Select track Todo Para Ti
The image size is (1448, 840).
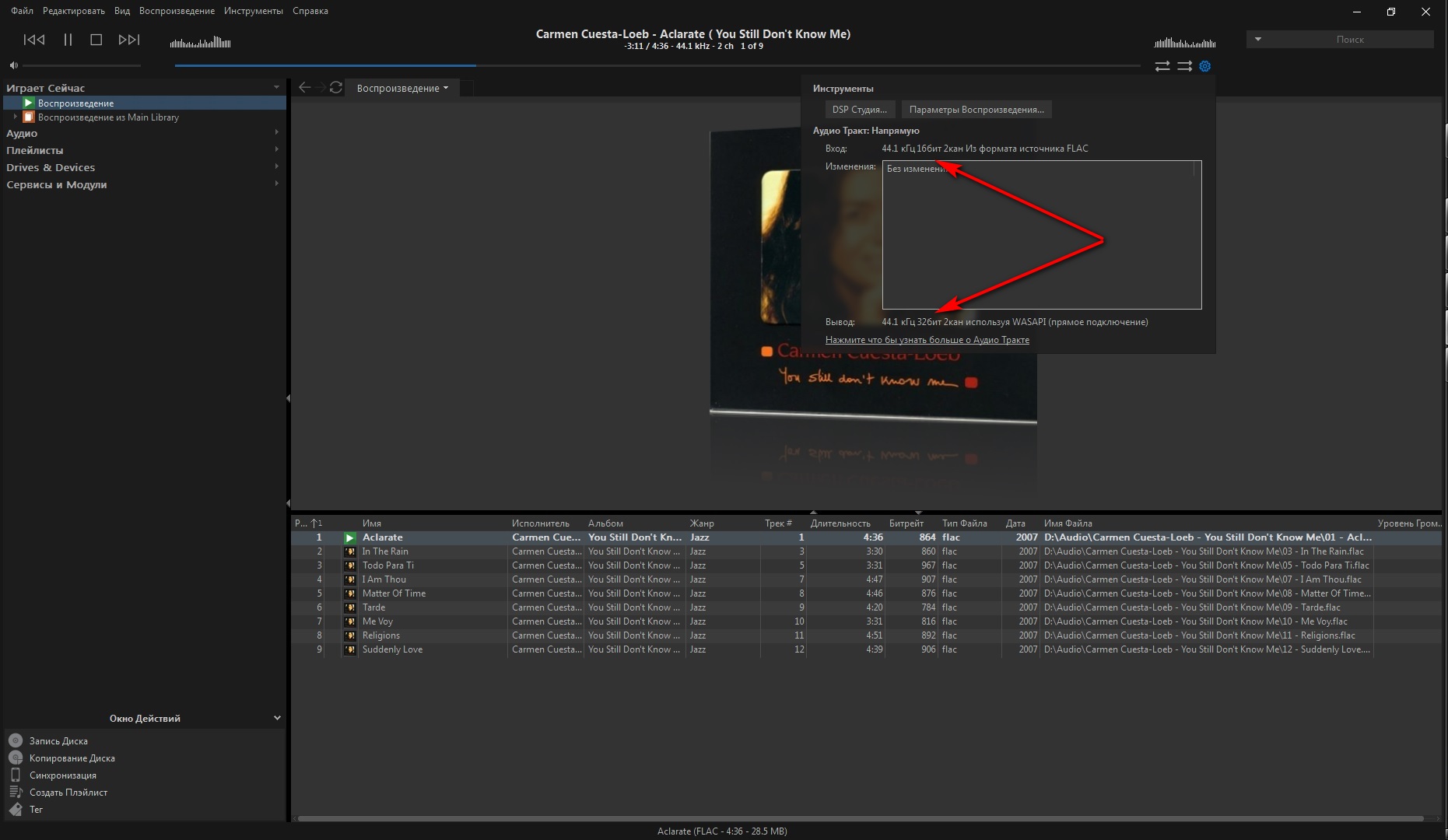[867, 565]
